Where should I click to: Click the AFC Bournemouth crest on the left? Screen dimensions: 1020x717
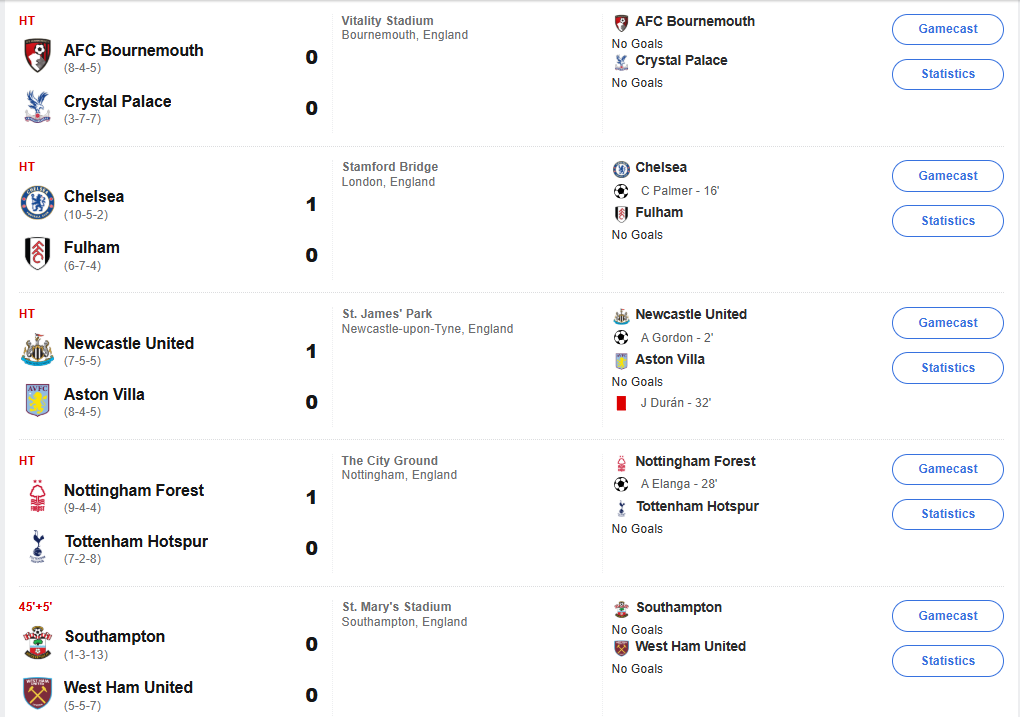pos(38,56)
